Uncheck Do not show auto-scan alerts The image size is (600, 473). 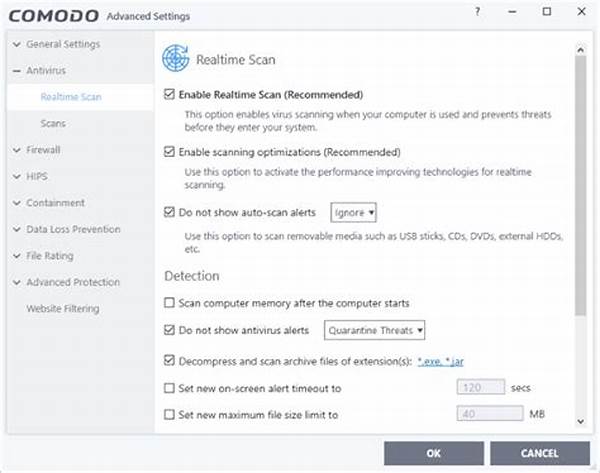tap(169, 212)
